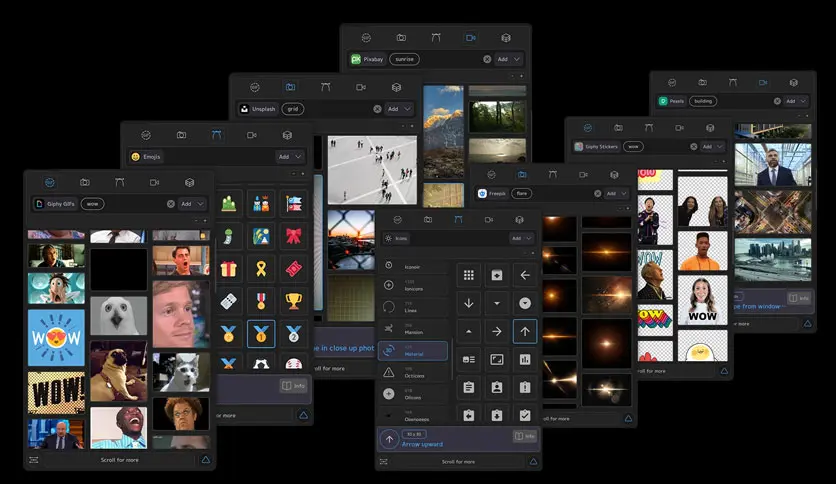The image size is (836, 484).
Task: Switch to photo tab in Unsplash panel
Action: coord(290,87)
